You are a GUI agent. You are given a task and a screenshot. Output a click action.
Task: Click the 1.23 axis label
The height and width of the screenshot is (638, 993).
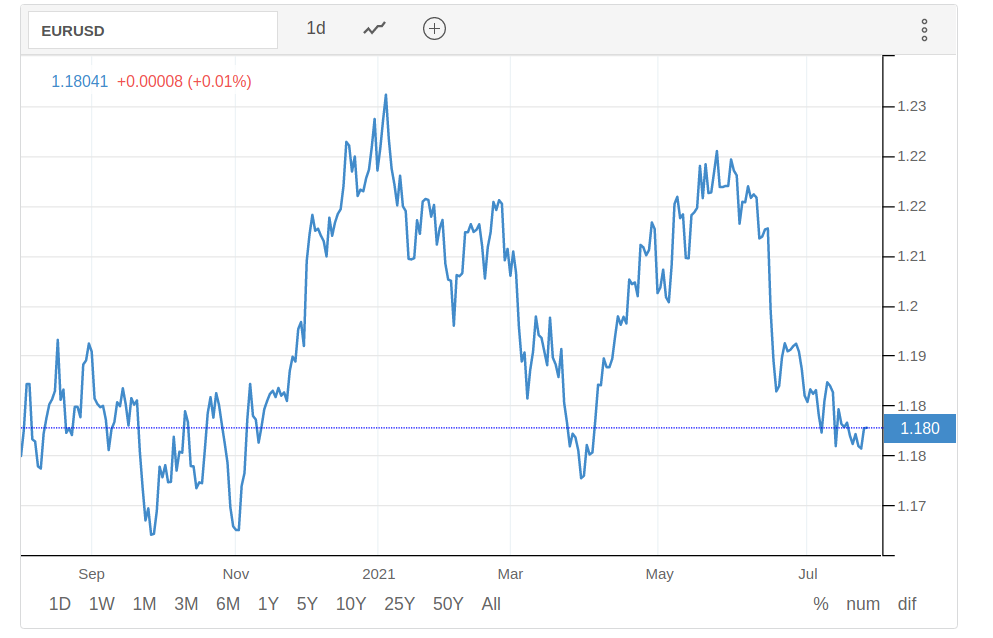coord(912,106)
